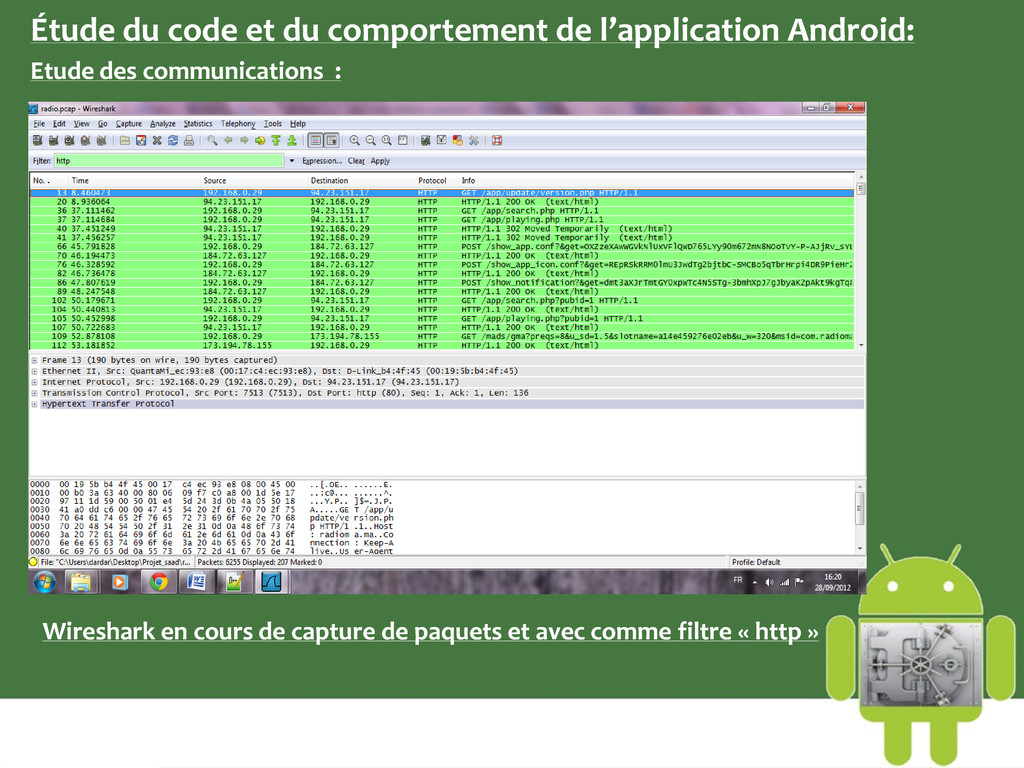Open the Telephony menu
This screenshot has width=1024, height=768.
pyautogui.click(x=238, y=123)
